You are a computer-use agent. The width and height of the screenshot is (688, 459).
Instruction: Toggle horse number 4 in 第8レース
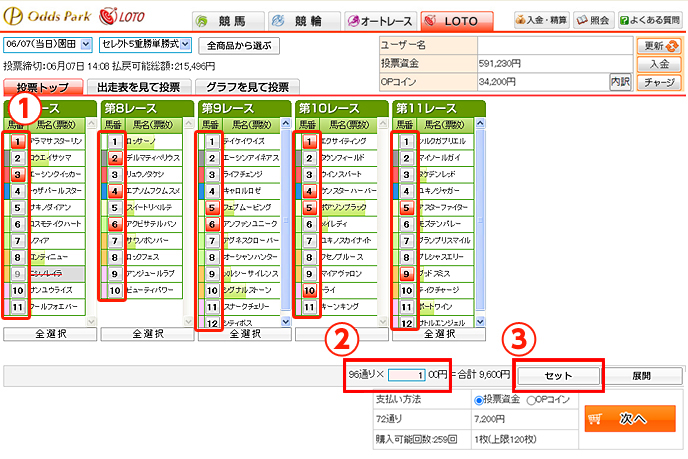pos(114,190)
